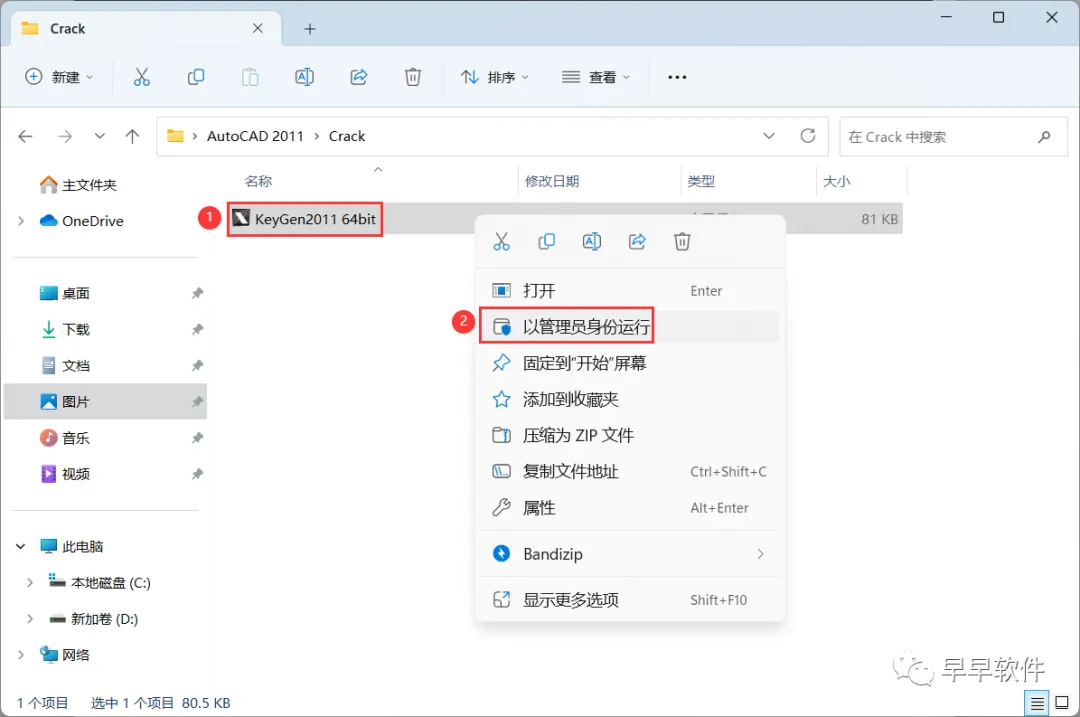
Task: Click the context menu Copy icon
Action: 546,242
